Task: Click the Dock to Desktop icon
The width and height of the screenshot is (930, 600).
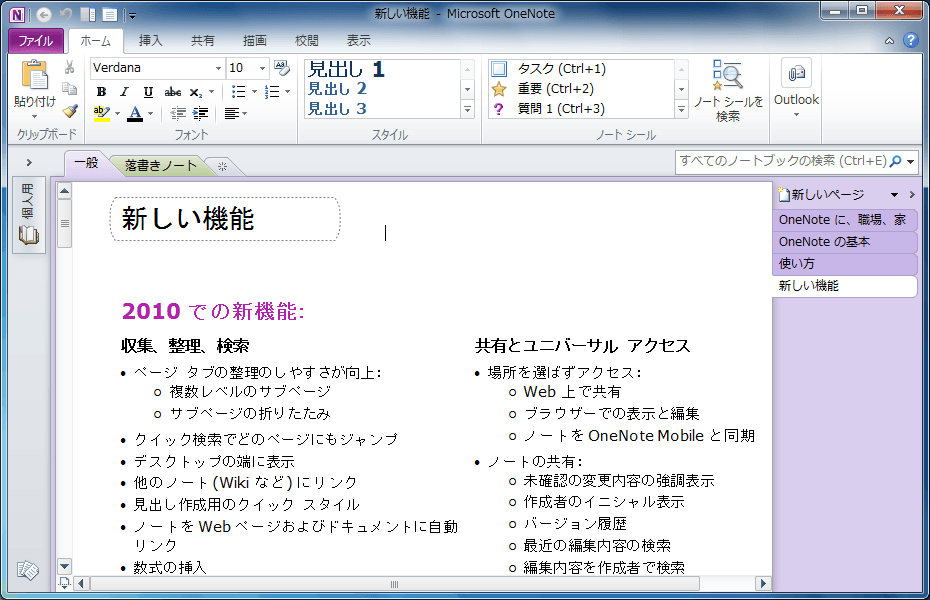Action: click(x=88, y=14)
